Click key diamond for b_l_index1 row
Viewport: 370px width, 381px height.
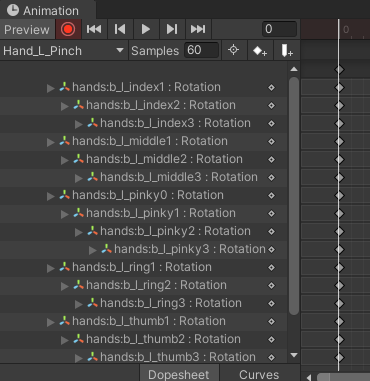[x=272, y=88]
